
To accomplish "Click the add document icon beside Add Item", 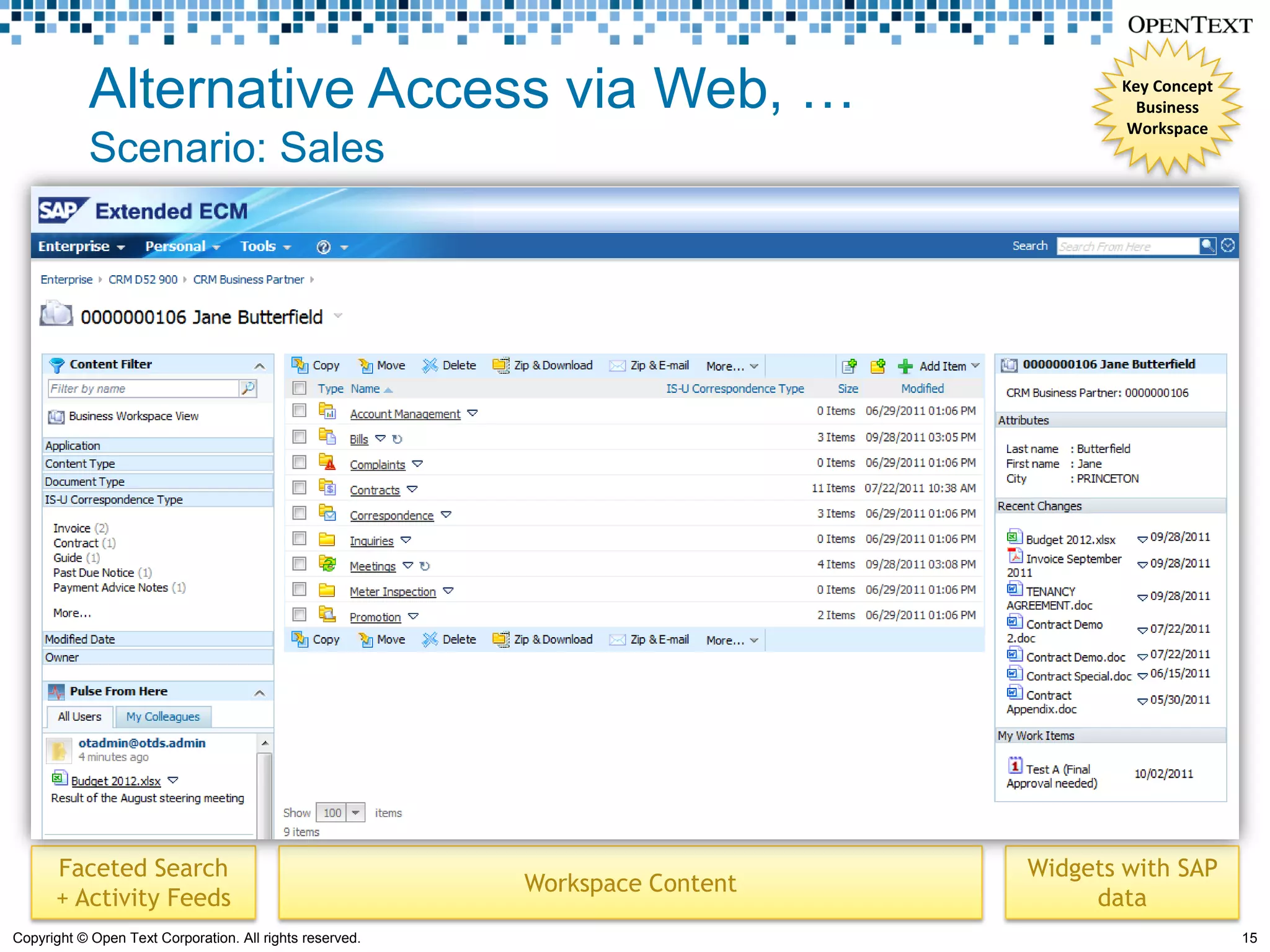I will click(850, 366).
